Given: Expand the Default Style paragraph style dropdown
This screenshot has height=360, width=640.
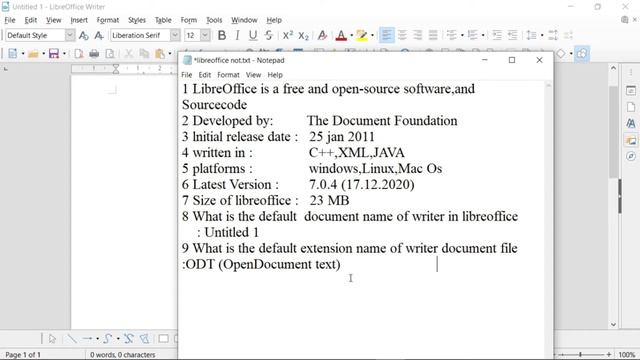Looking at the screenshot, I should (x=70, y=36).
